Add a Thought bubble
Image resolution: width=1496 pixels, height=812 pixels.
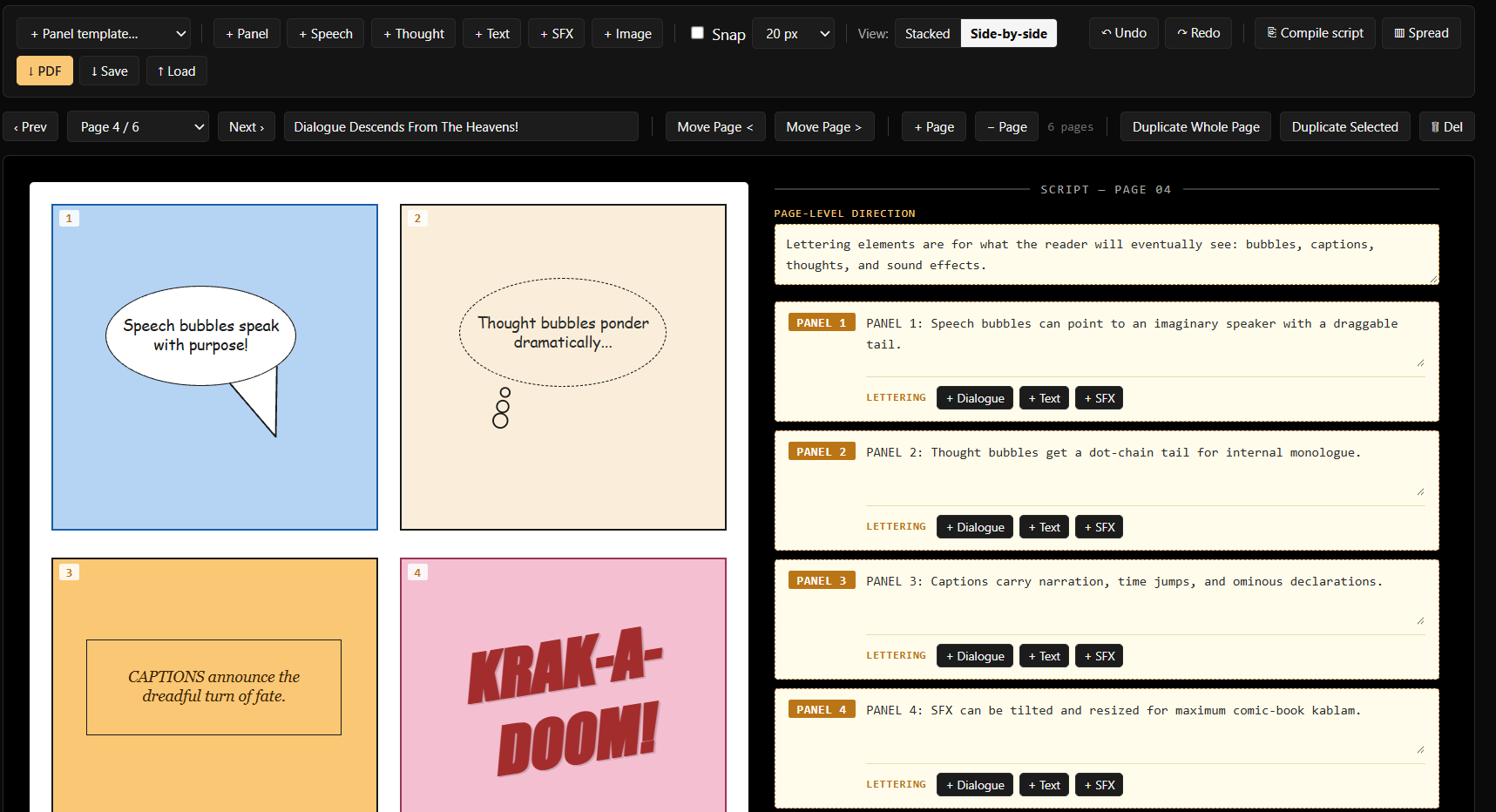pyautogui.click(x=413, y=33)
